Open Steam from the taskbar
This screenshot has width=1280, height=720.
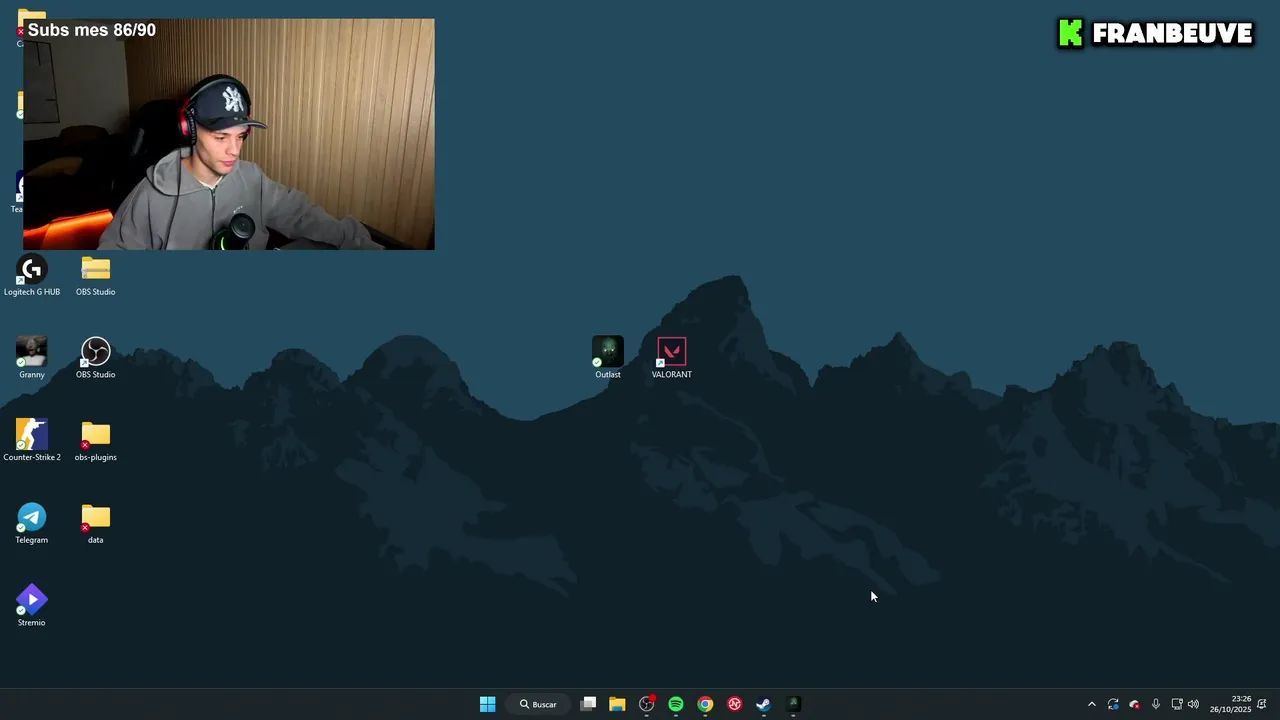[763, 704]
